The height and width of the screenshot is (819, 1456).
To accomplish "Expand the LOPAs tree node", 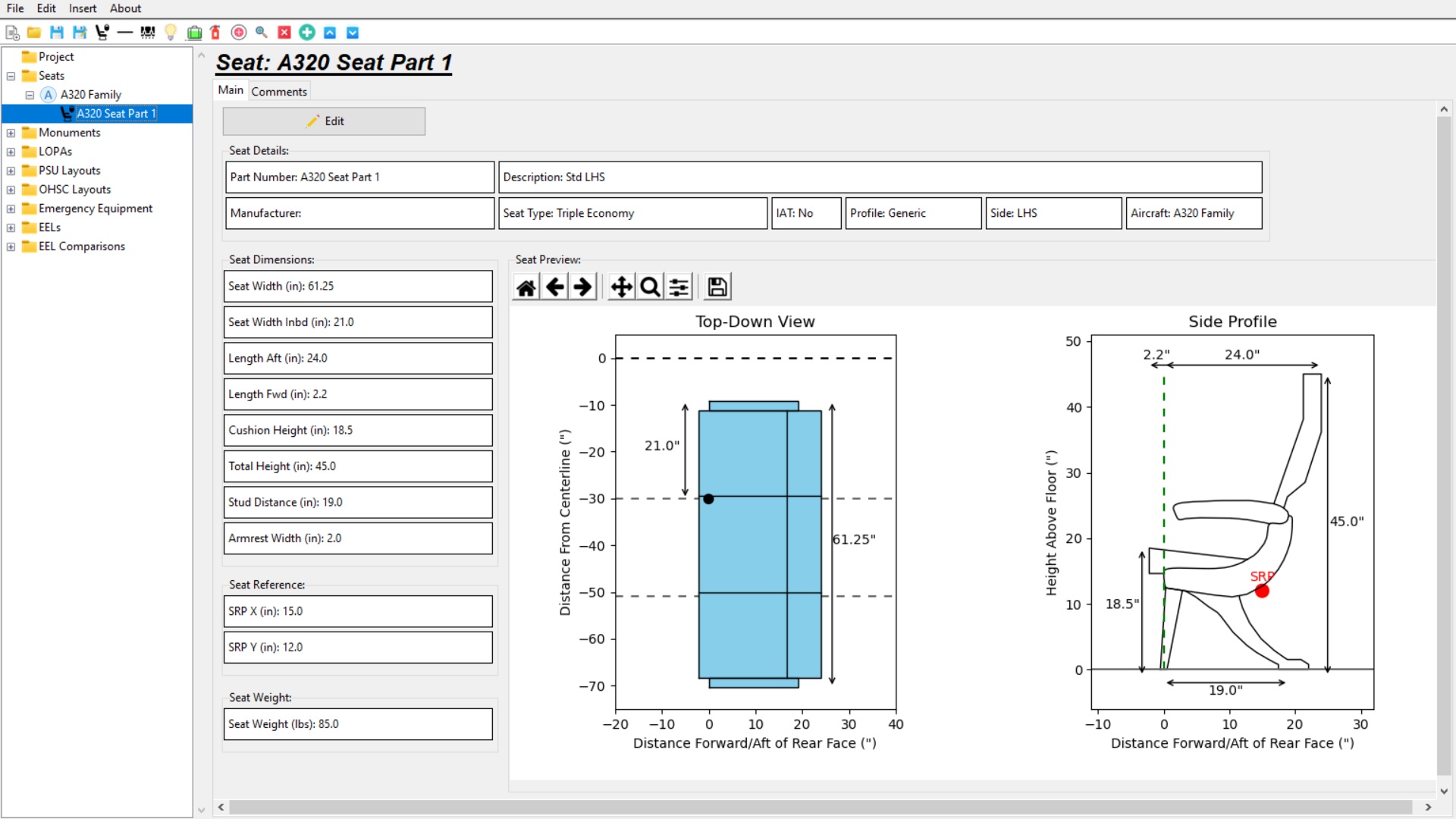I will (x=11, y=152).
